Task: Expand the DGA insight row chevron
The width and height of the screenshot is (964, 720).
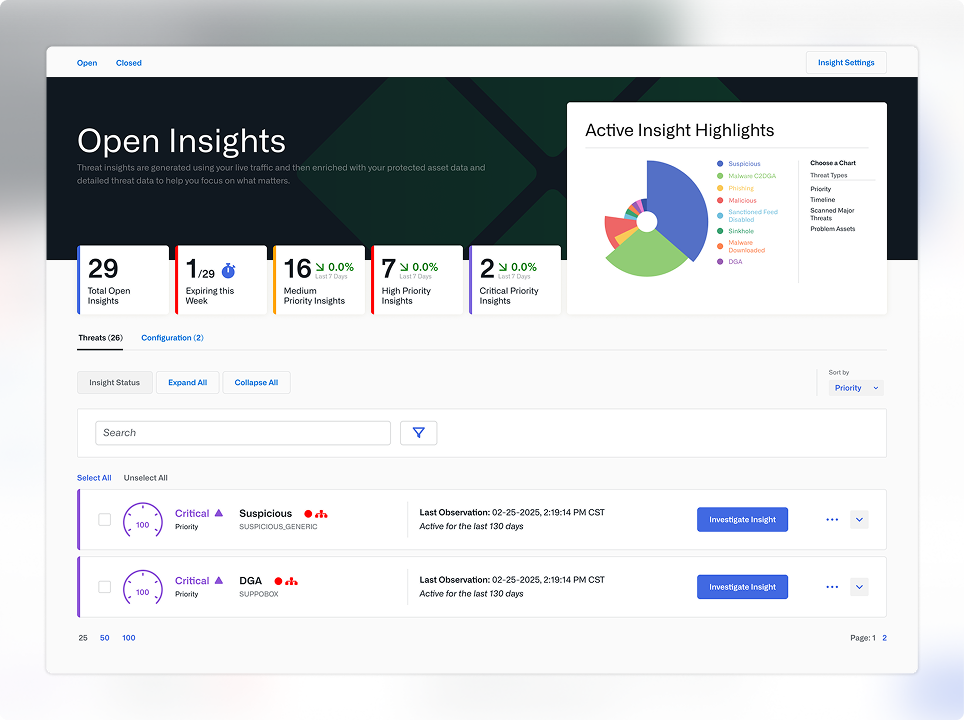Action: (x=859, y=587)
